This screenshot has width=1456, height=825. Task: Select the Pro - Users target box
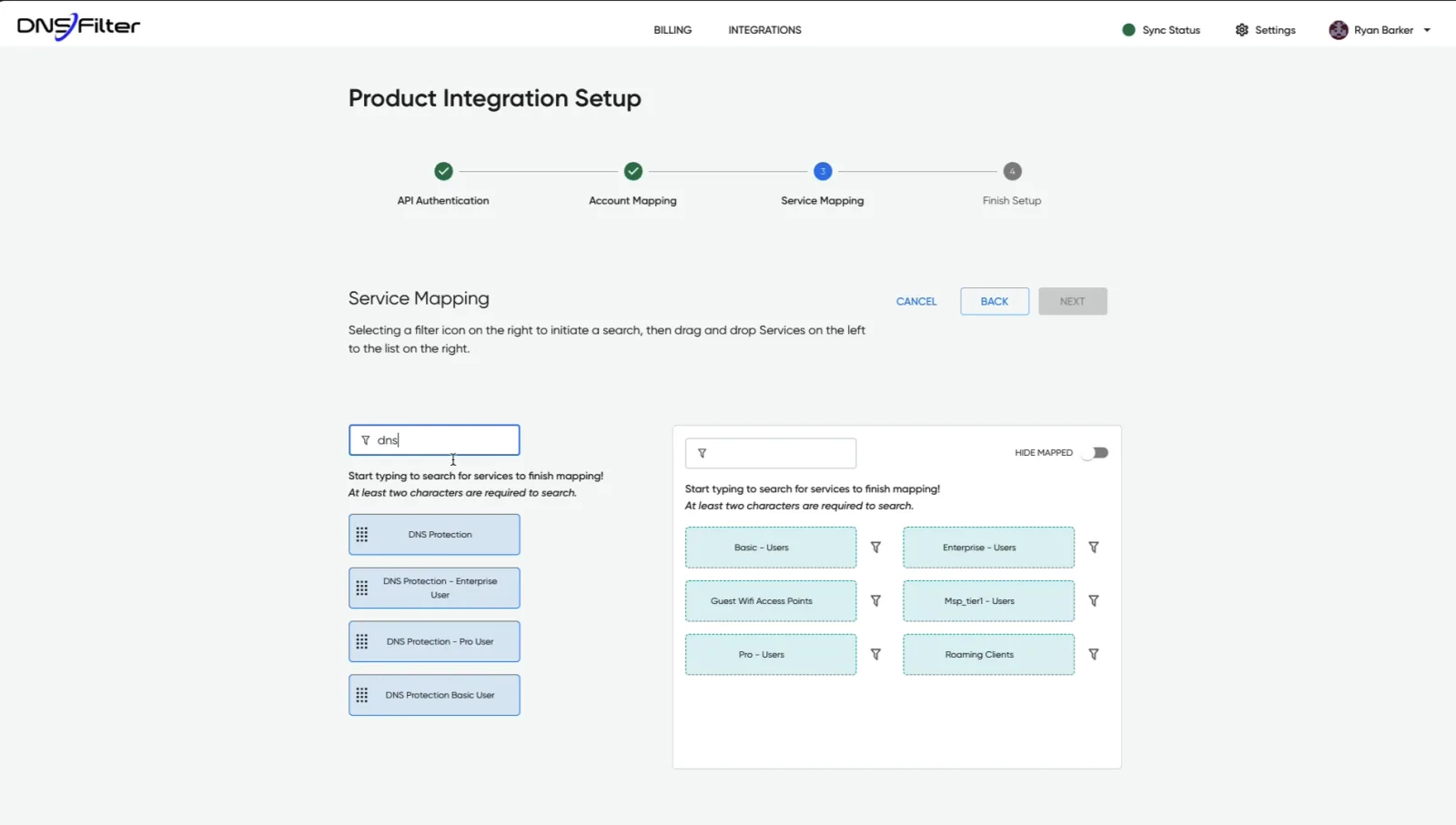[x=771, y=655]
